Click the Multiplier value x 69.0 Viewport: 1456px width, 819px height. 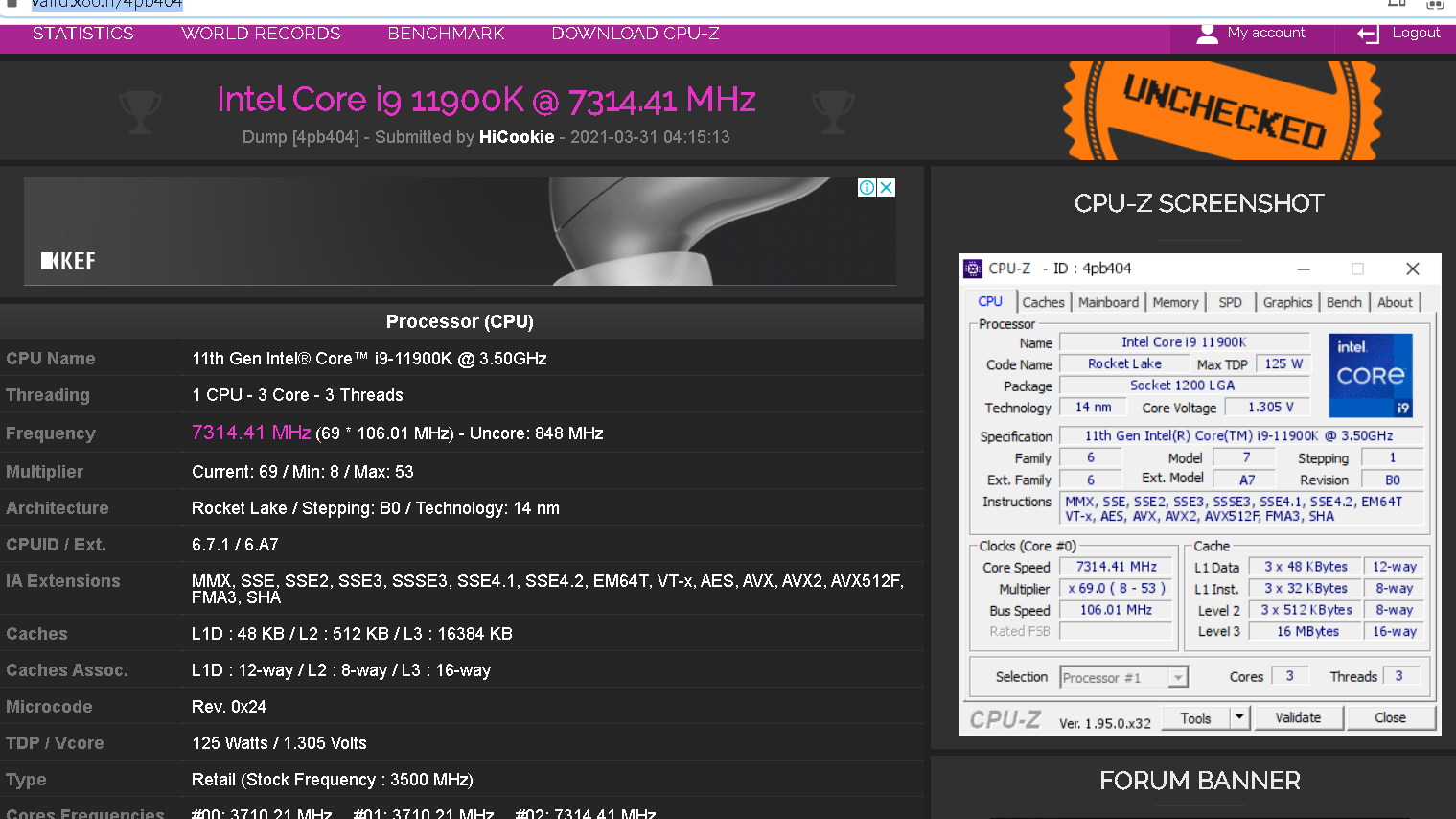point(1116,588)
